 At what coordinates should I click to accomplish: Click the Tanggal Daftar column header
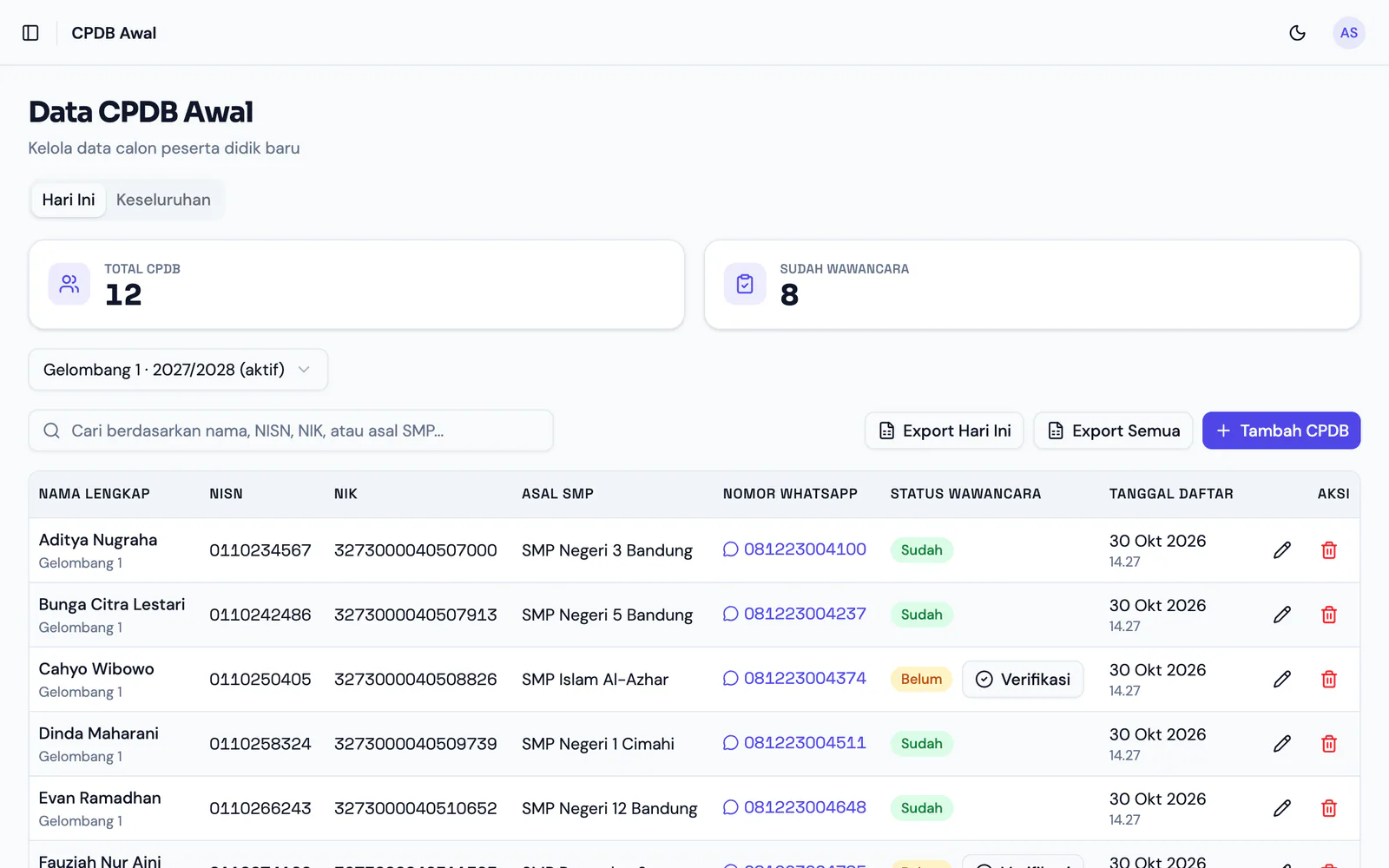1171,494
